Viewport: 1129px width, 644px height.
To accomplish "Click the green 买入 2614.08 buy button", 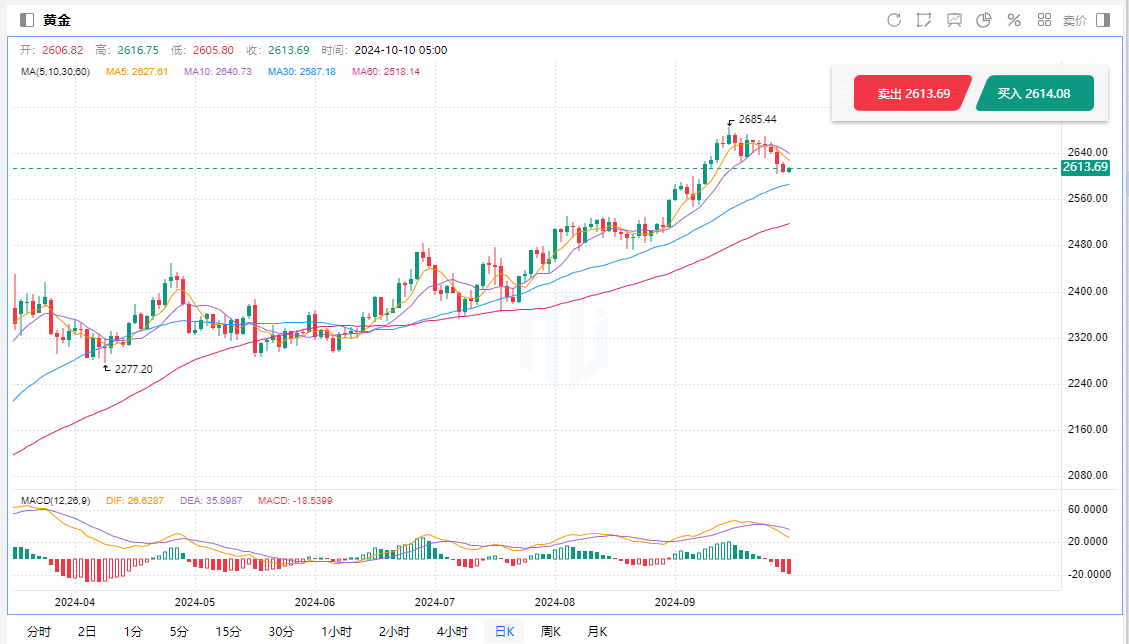I will point(1034,93).
